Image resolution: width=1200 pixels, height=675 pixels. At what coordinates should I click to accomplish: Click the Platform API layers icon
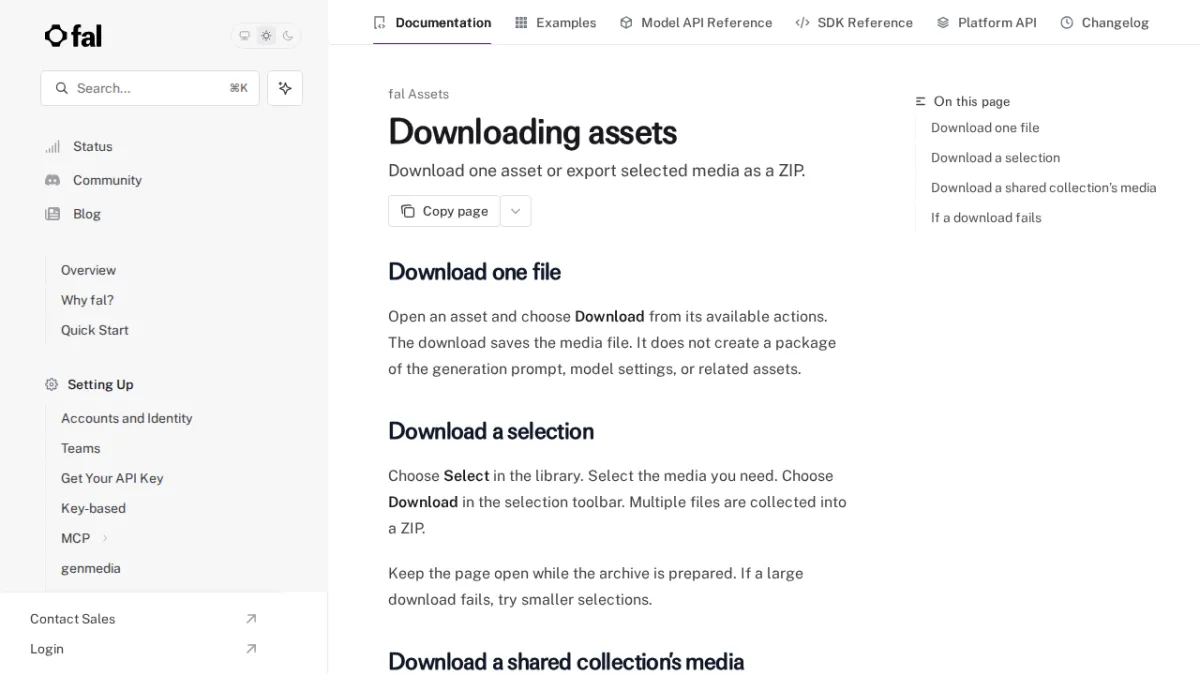coord(943,22)
